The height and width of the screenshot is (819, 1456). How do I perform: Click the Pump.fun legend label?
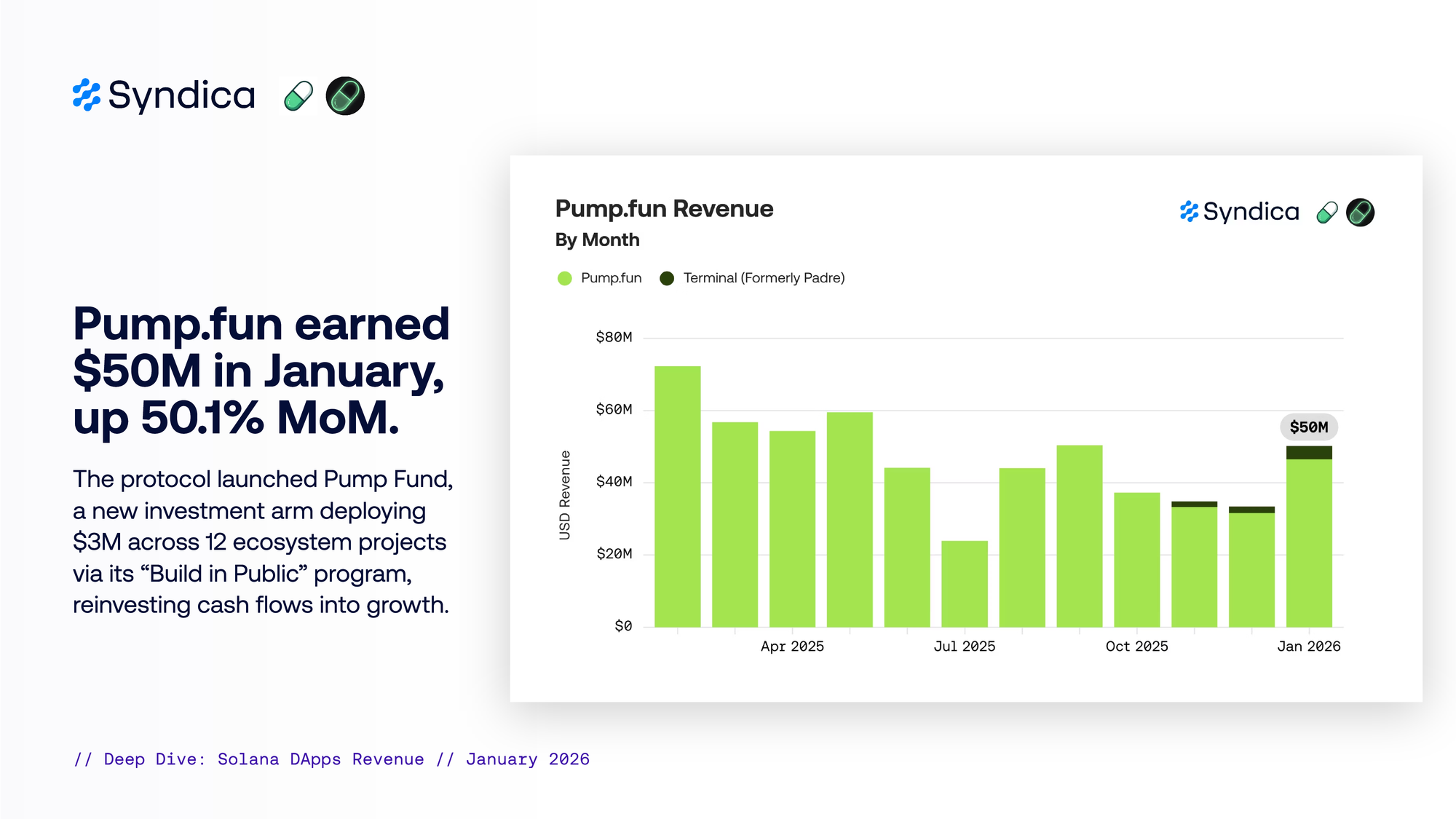tap(611, 278)
